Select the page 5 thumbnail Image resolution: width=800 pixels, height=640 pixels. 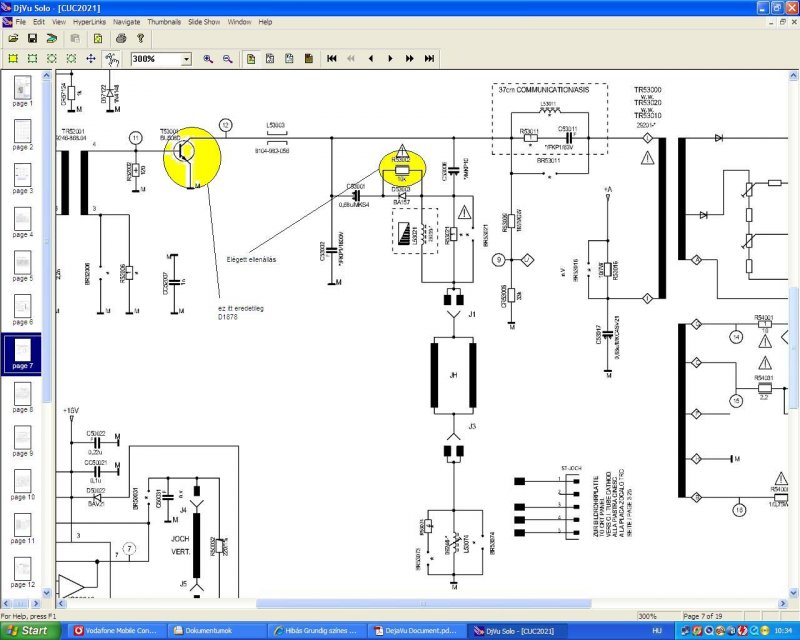click(22, 266)
